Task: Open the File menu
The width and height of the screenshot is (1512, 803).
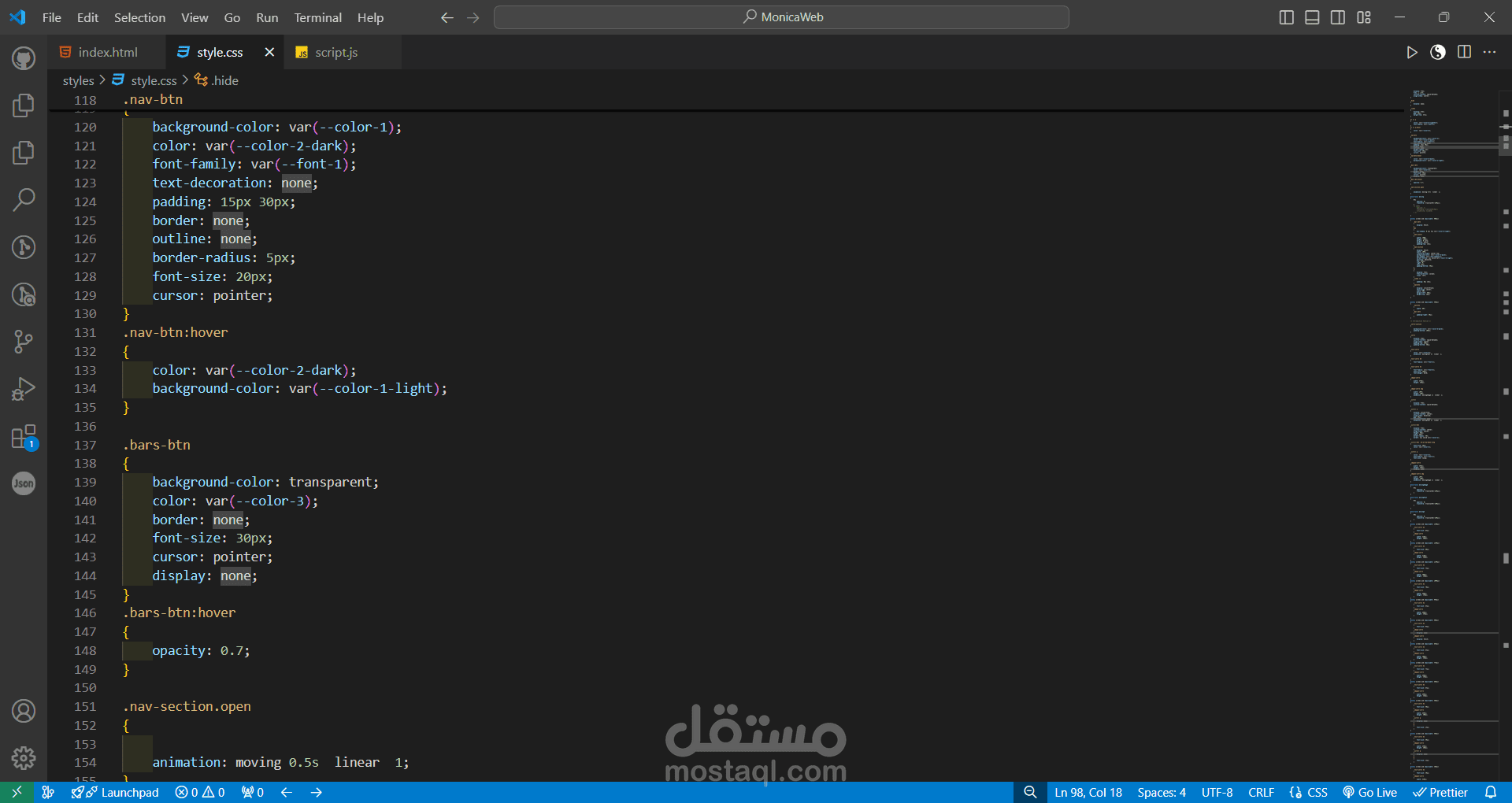Action: tap(52, 17)
